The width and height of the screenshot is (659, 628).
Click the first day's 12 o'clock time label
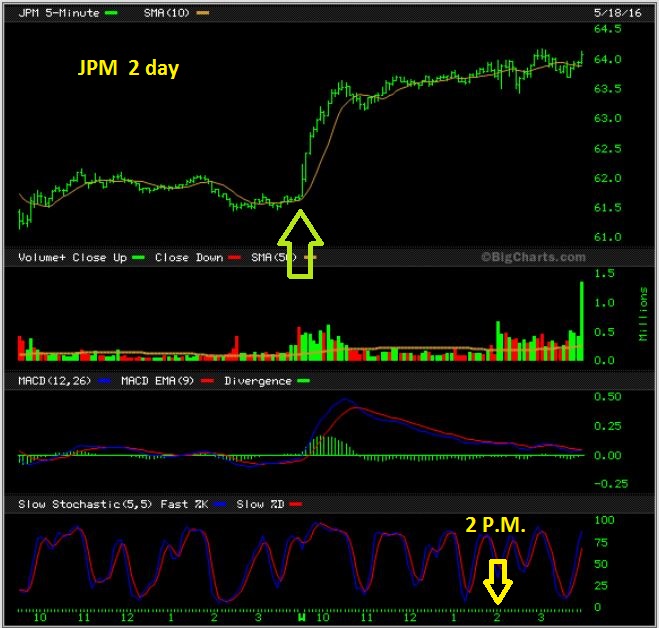pyautogui.click(x=127, y=617)
